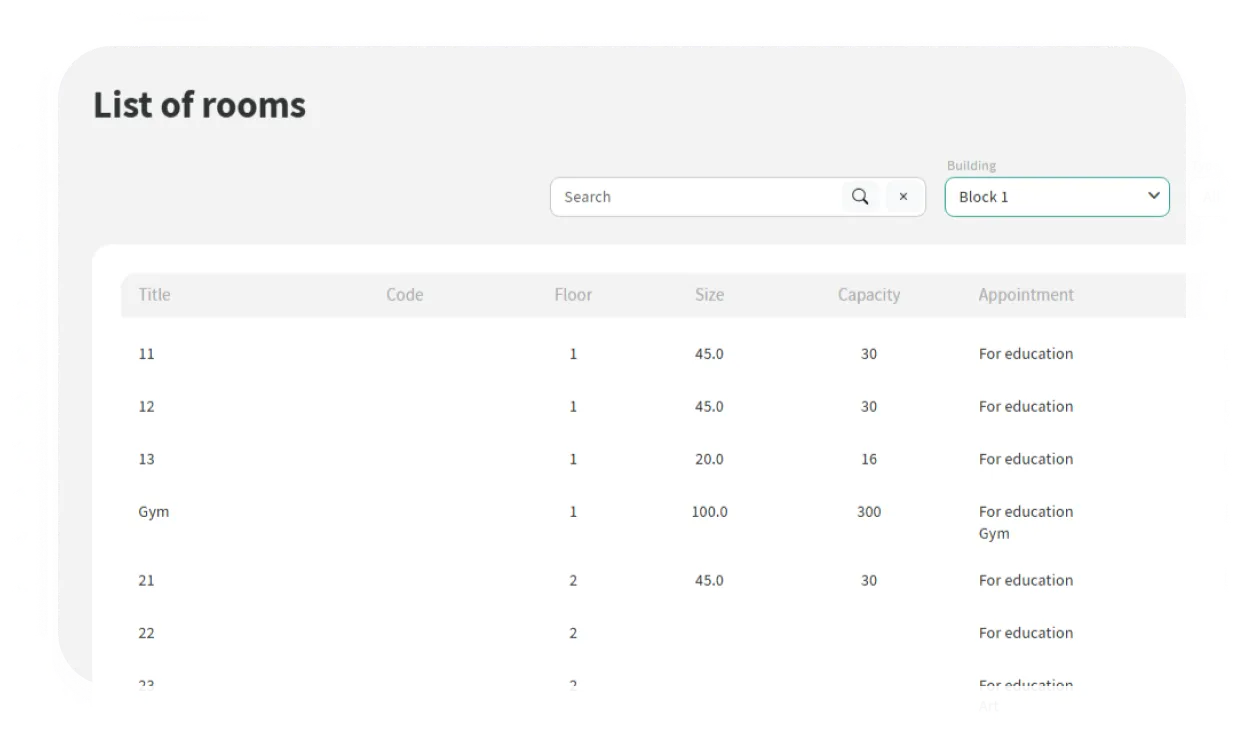Sort by the Capacity column header
This screenshot has height=753, width=1242.
pyautogui.click(x=868, y=295)
